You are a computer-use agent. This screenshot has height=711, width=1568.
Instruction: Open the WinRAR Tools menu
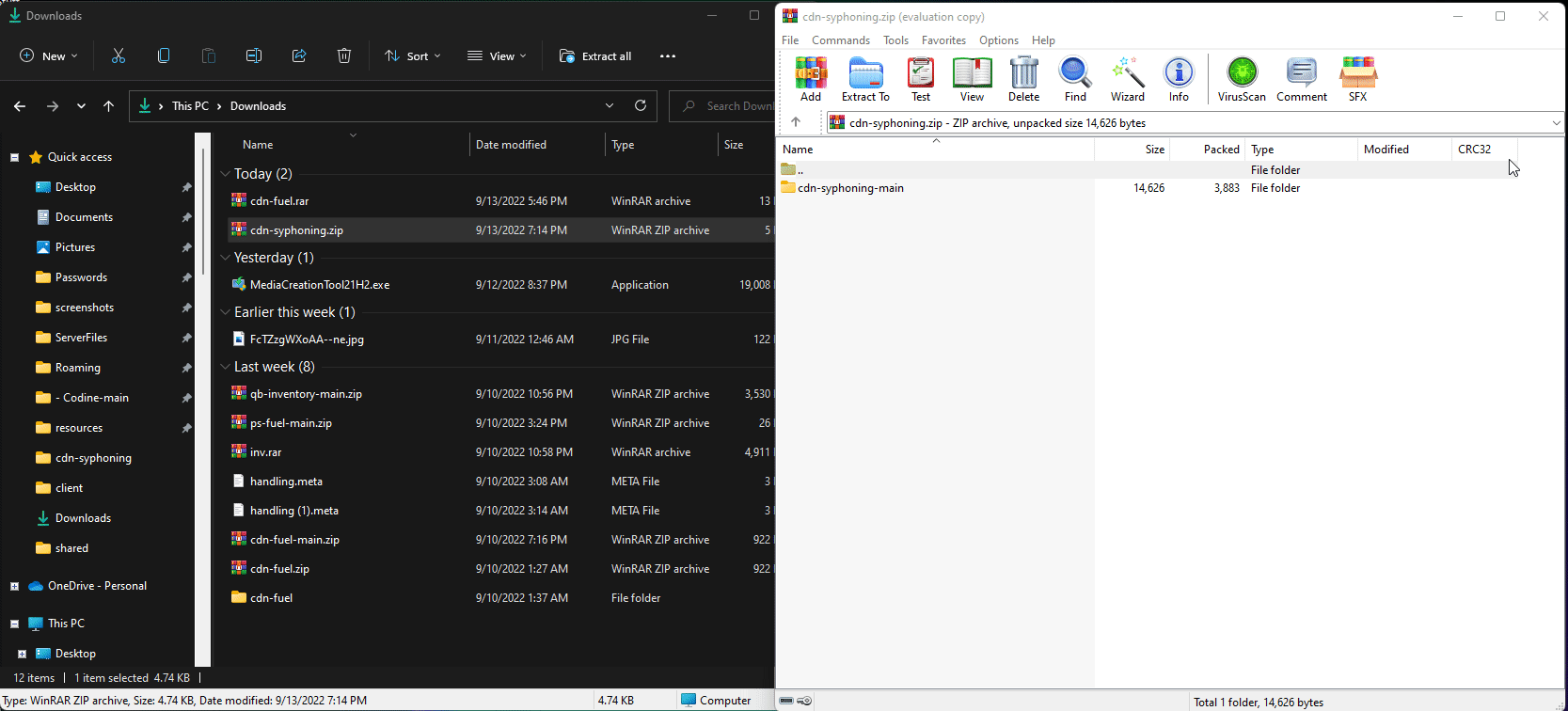click(895, 40)
